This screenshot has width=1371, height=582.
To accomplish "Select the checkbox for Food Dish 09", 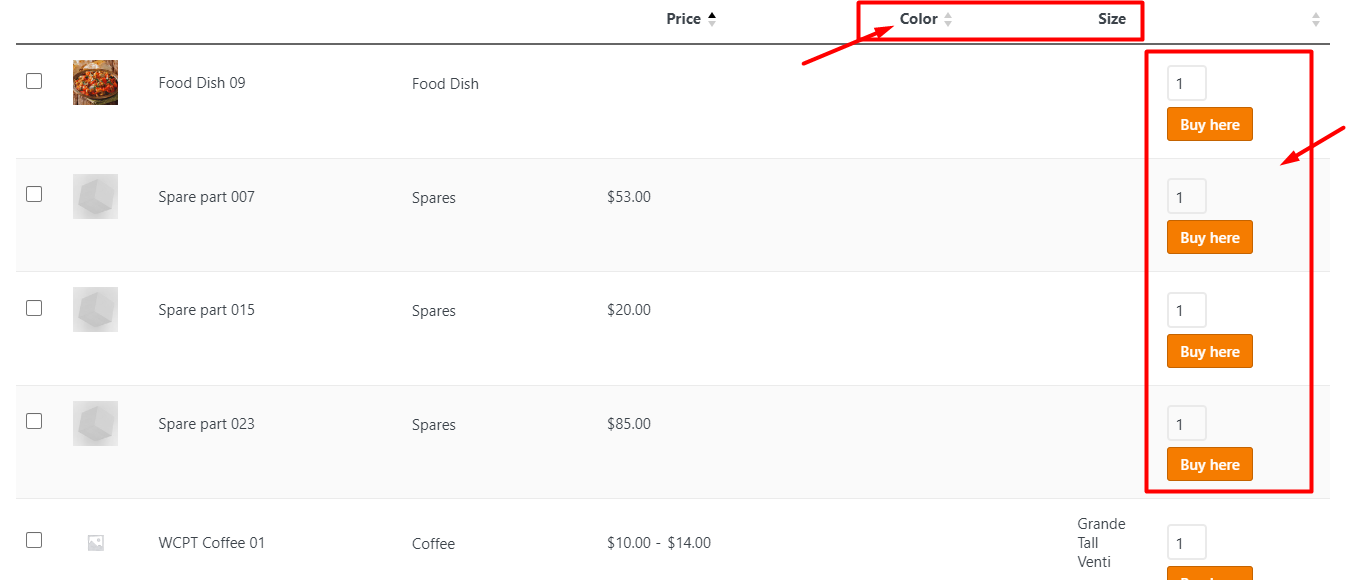I will [x=33, y=80].
